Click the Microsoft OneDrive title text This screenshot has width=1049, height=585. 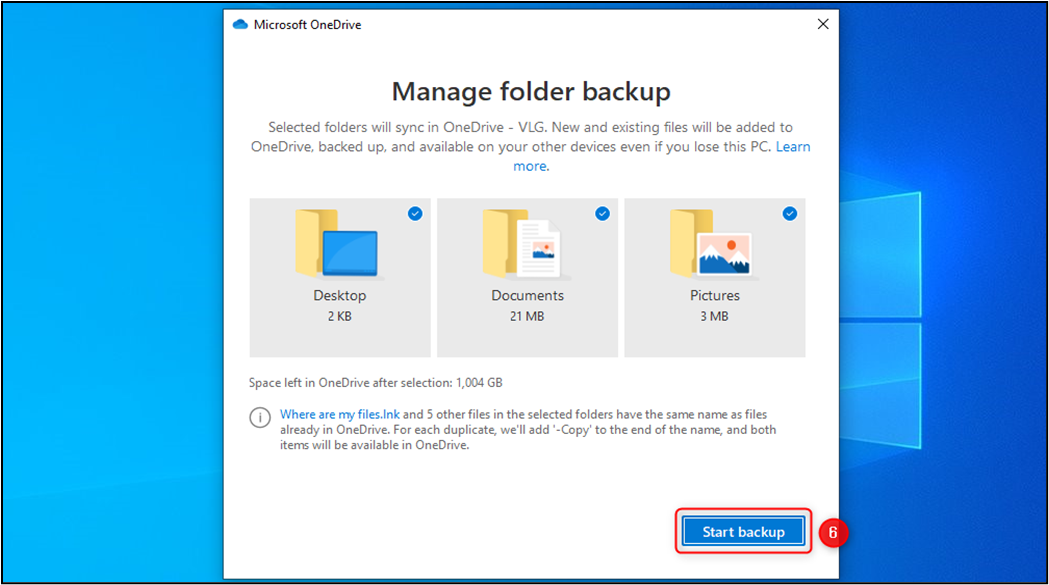point(307,25)
